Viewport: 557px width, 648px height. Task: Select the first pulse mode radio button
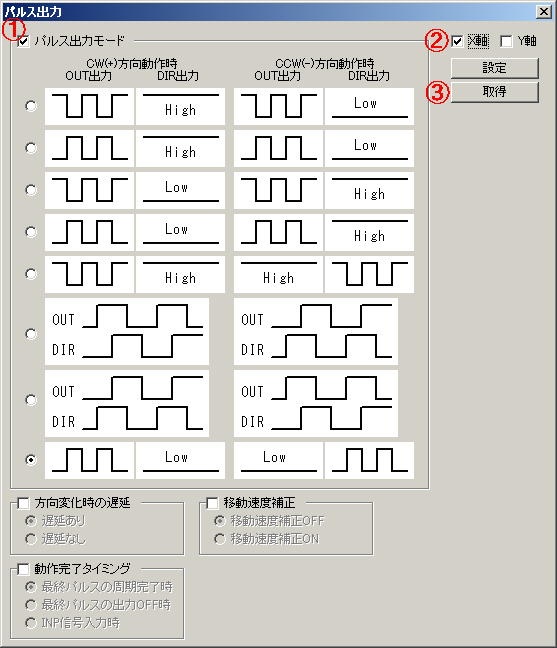coord(31,106)
